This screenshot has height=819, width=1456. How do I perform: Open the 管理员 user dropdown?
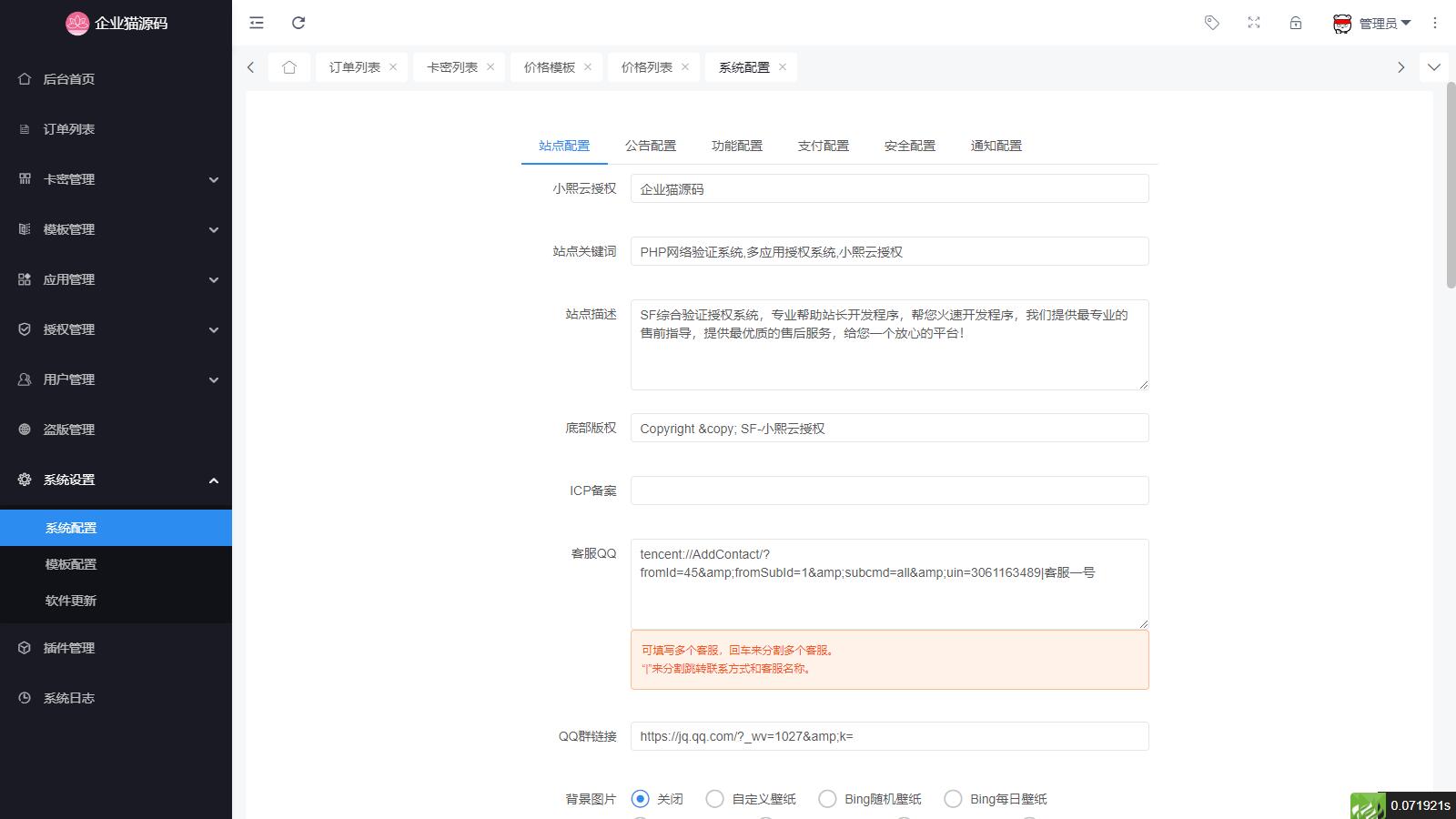pyautogui.click(x=1371, y=24)
